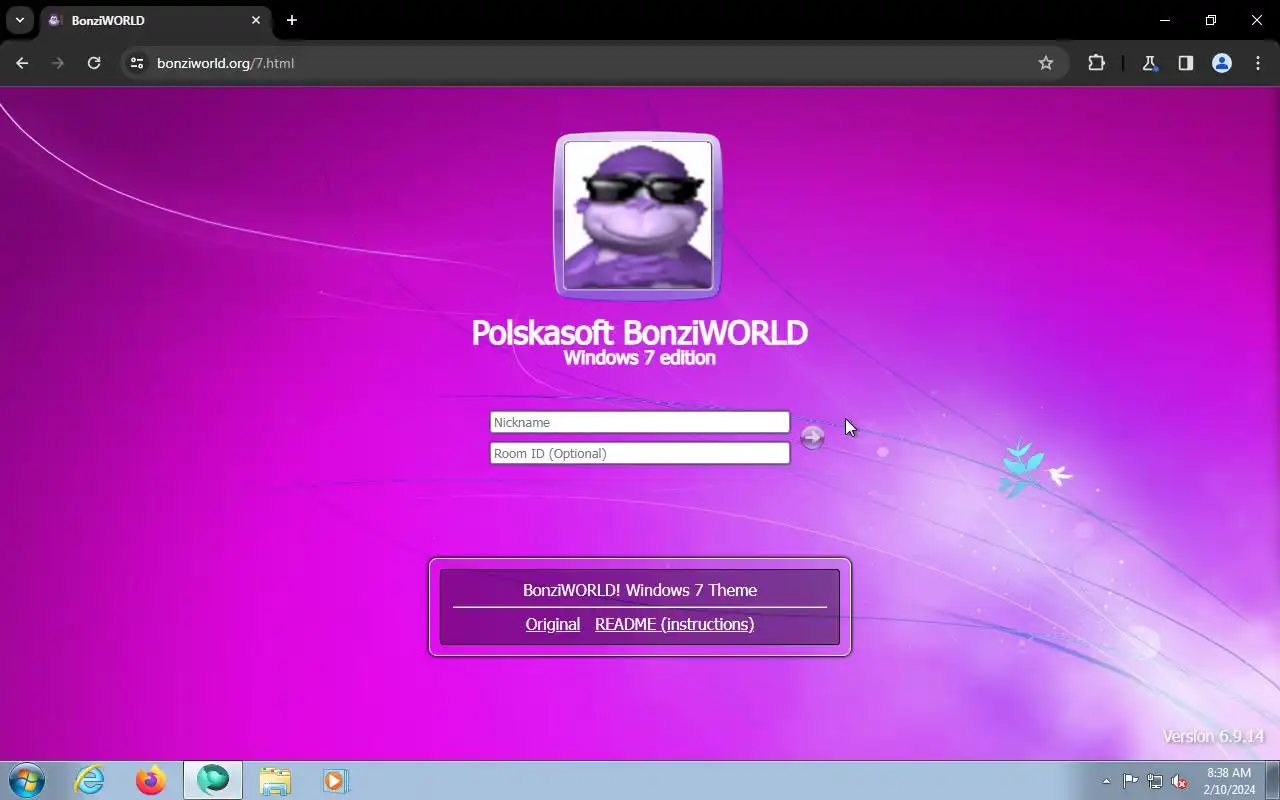Click the Nickname input field
Viewport: 1280px width, 800px height.
point(639,422)
